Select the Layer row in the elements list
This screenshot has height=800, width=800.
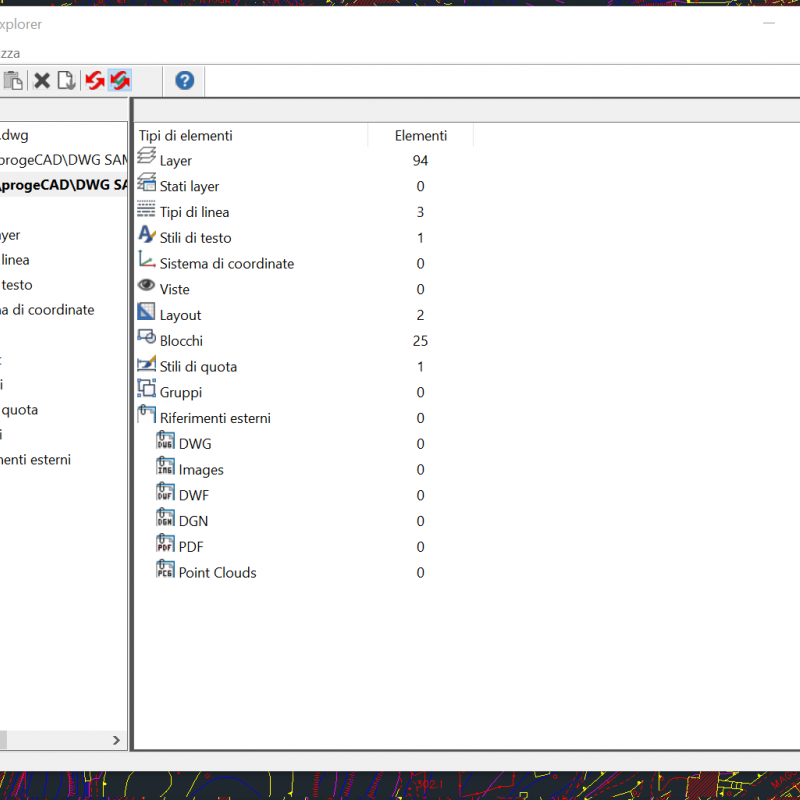pyautogui.click(x=175, y=160)
